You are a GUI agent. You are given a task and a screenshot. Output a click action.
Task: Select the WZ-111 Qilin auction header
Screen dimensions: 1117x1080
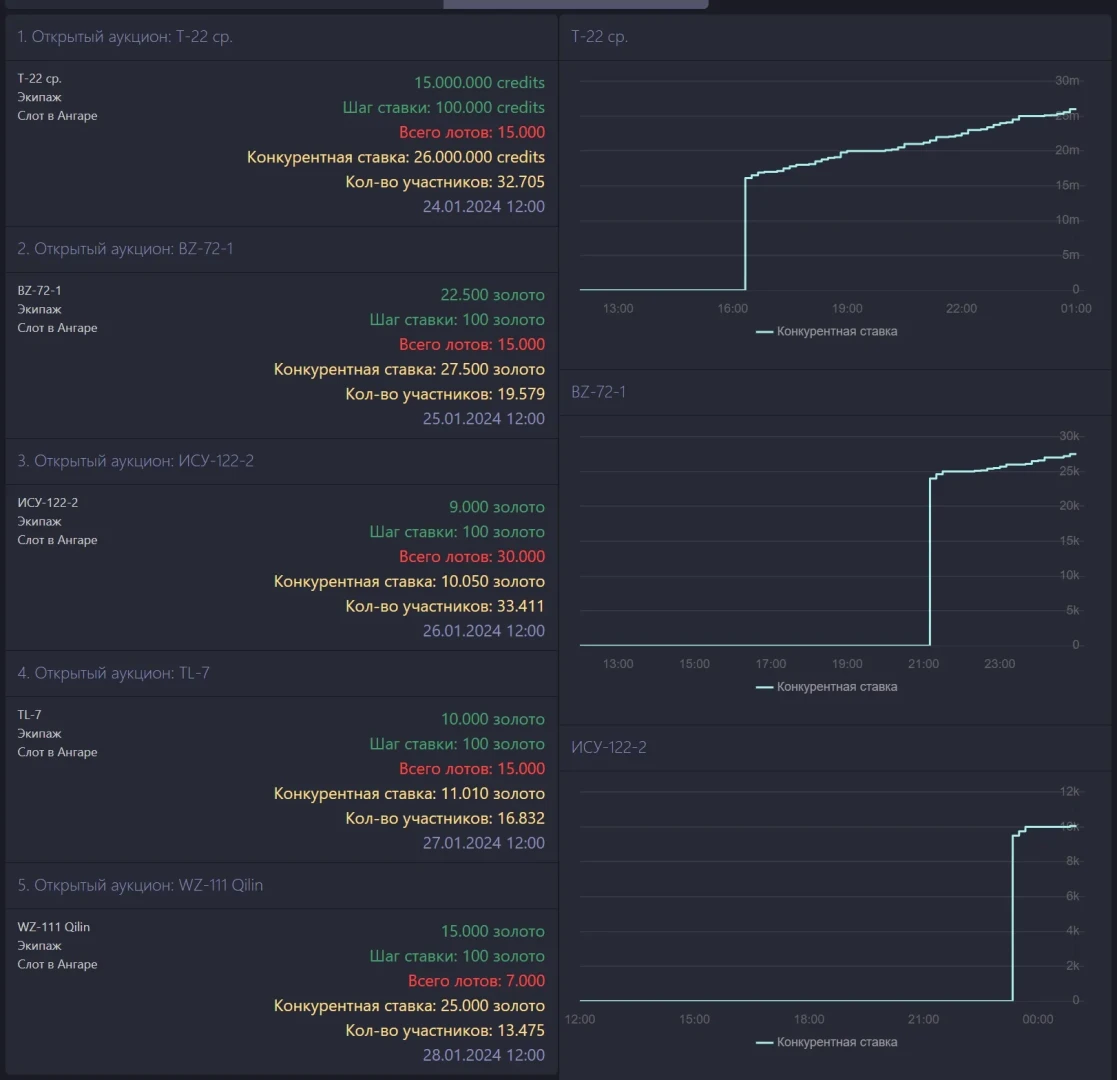pyautogui.click(x=140, y=885)
